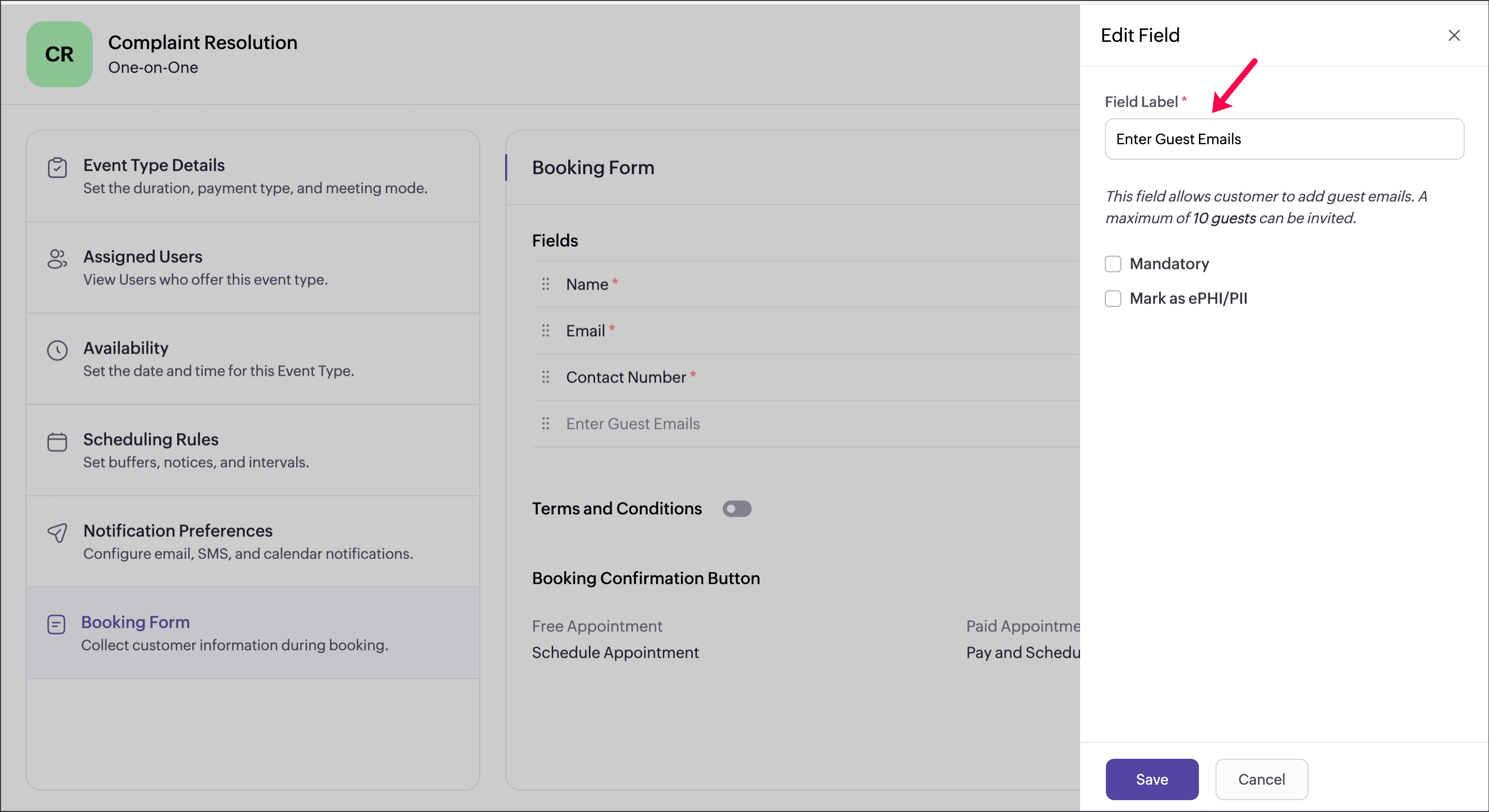This screenshot has height=812, width=1489.
Task: Click the drag handle beside Contact Number
Action: [545, 377]
